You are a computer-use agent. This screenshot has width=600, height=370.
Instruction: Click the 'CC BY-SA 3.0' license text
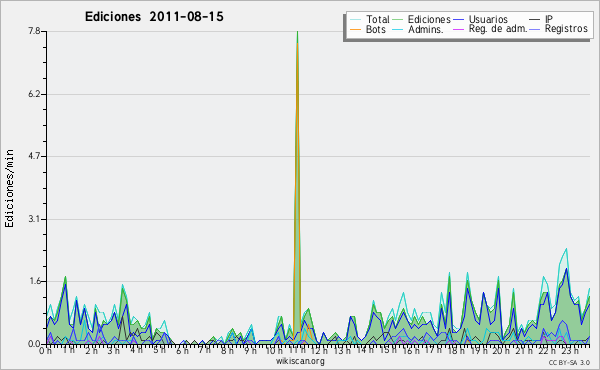click(569, 362)
